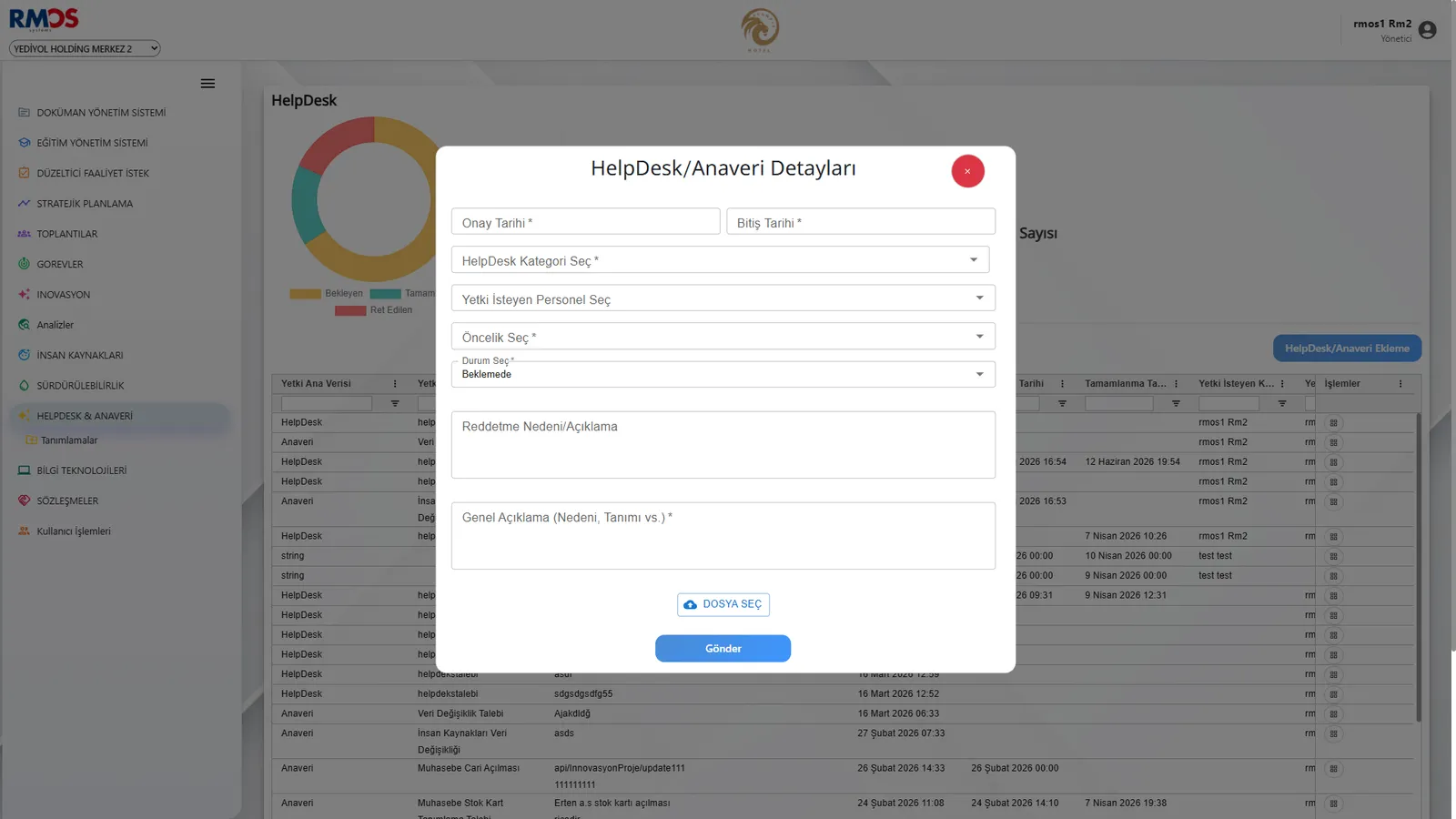Open TOPLANTILAR menu item

[x=66, y=234]
